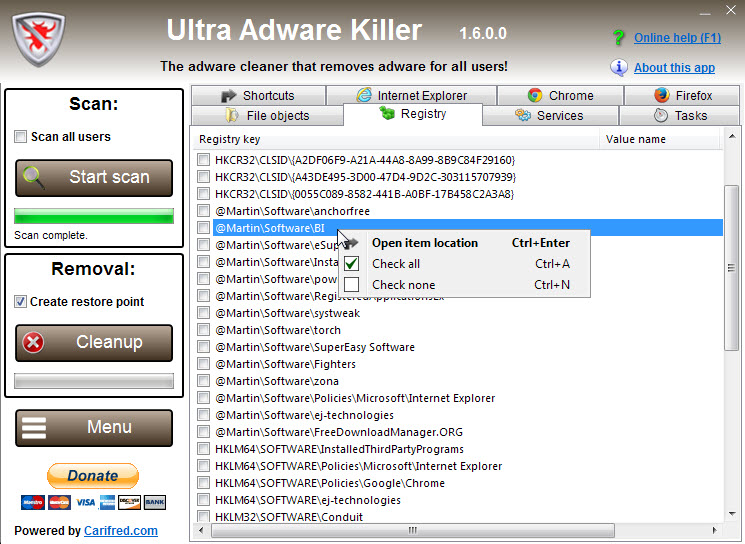
Task: Choose Check none from context menu
Action: 464,285
